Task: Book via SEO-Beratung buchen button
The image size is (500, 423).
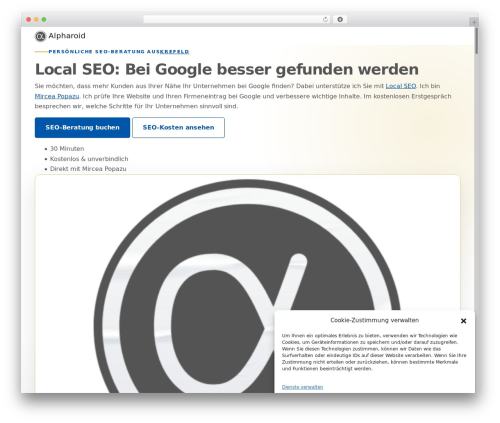Action: click(x=82, y=127)
